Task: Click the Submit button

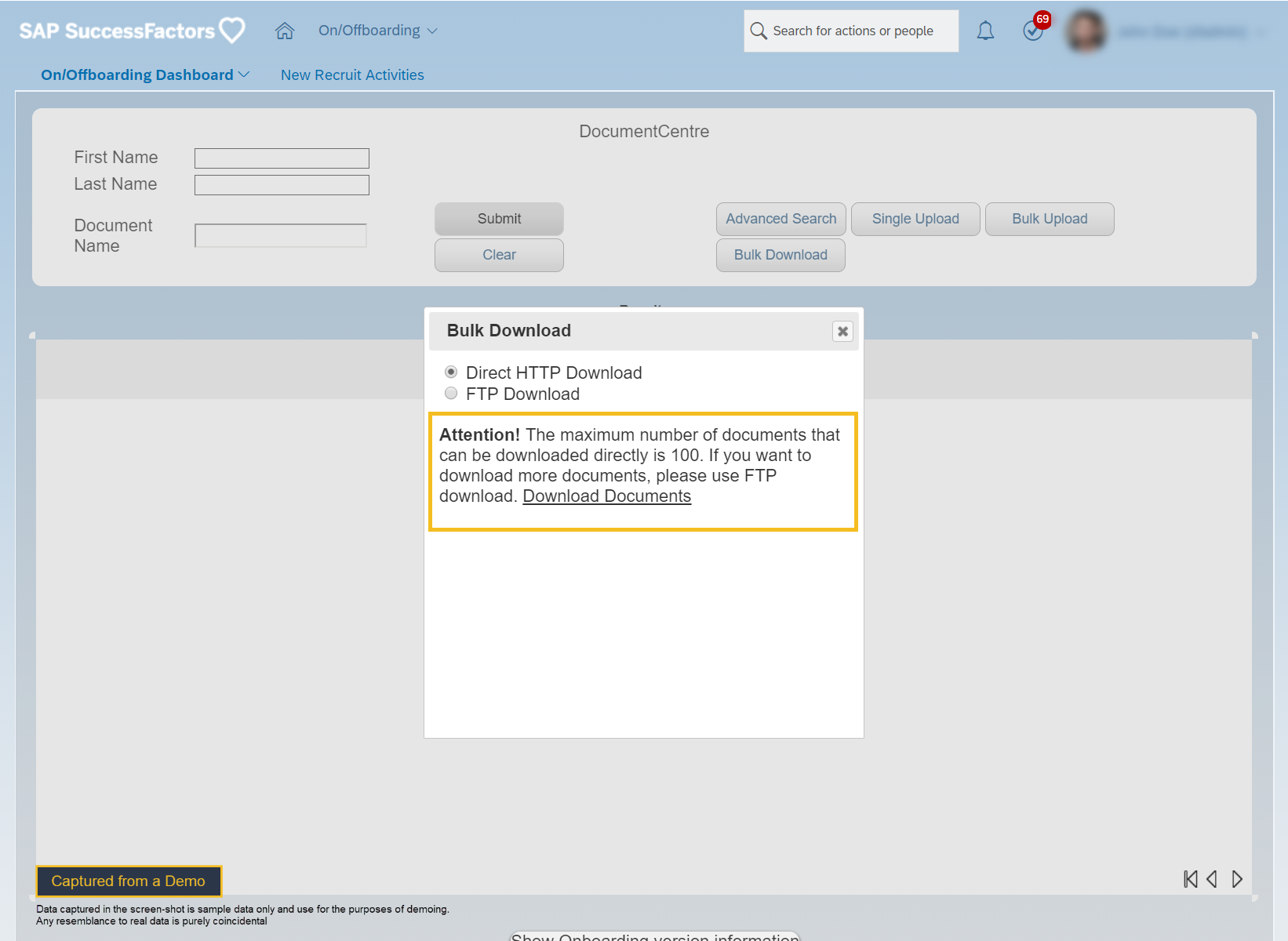Action: 499,219
